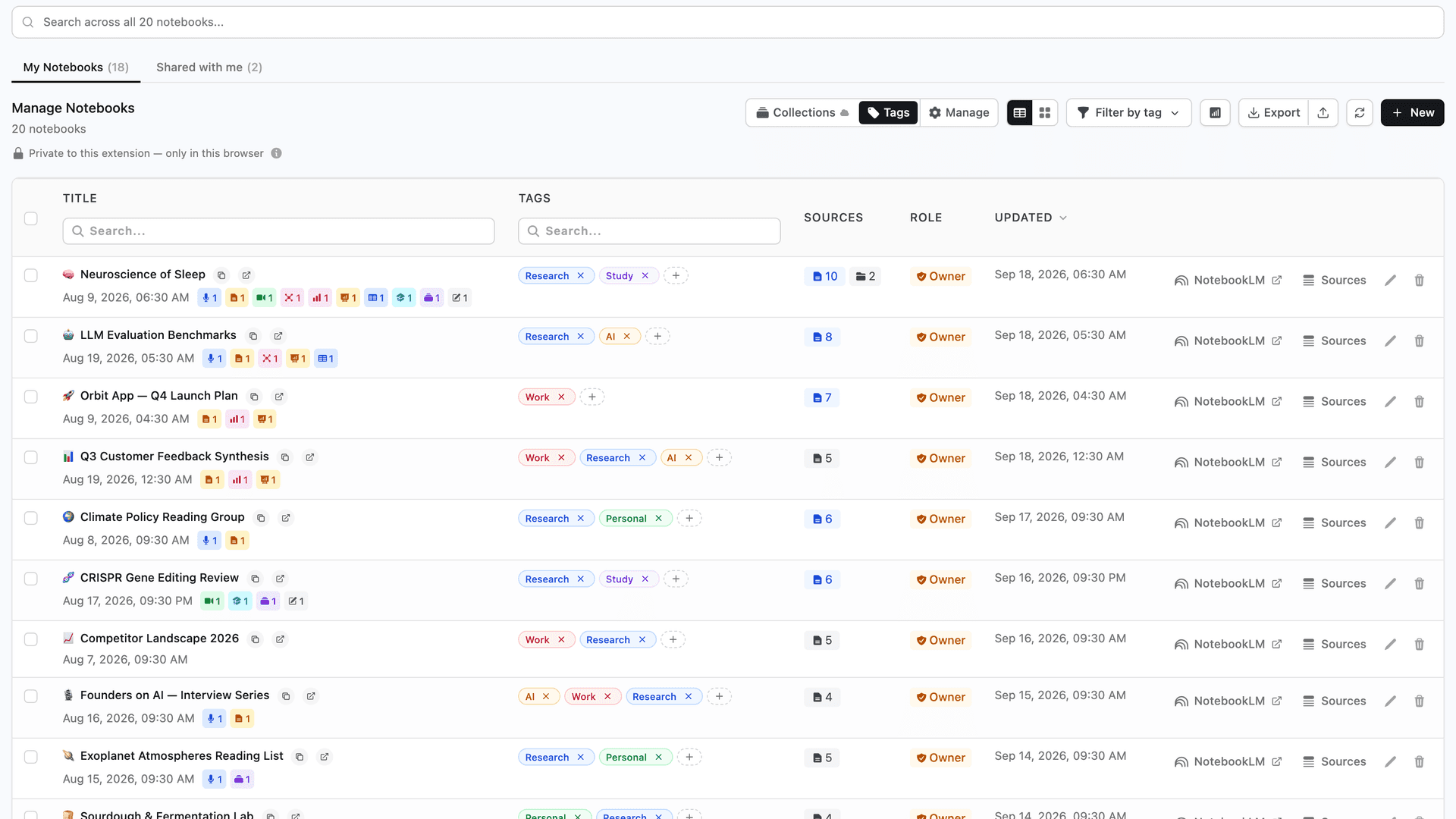Check the Founders on AI — Interview Series row
The width and height of the screenshot is (1456, 819).
(31, 696)
